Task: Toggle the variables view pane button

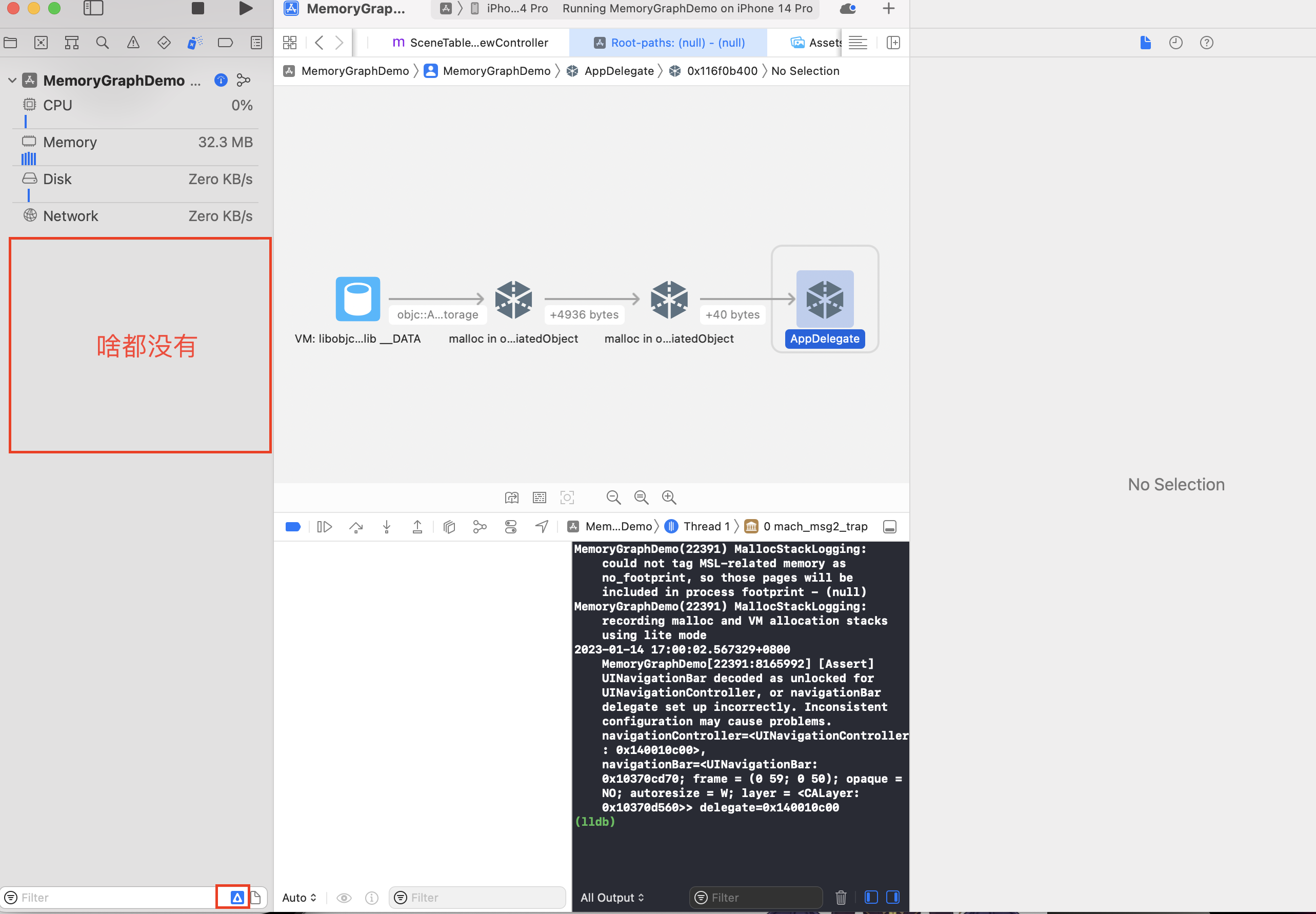Action: [x=871, y=898]
